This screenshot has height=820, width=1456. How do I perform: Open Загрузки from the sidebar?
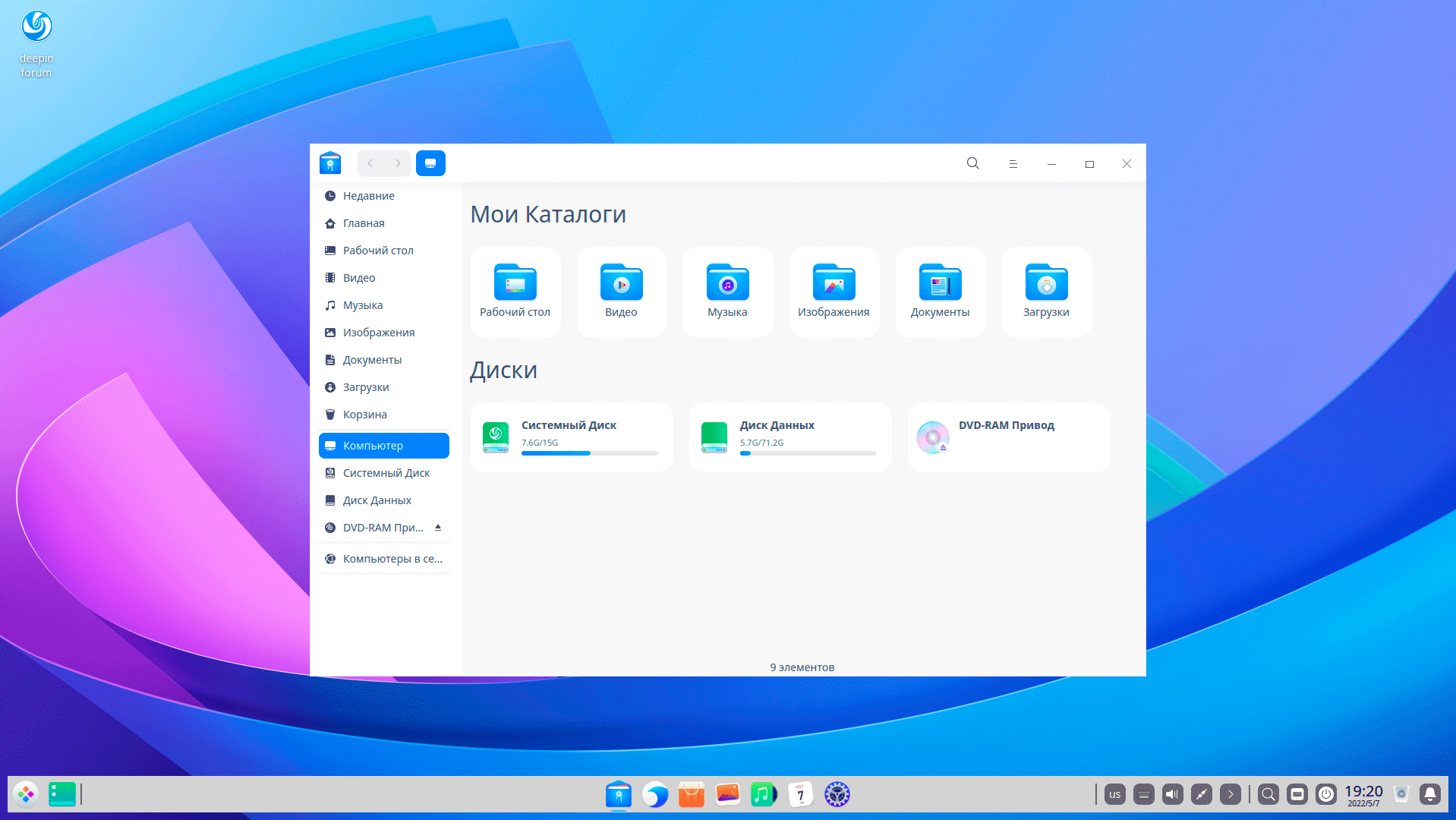click(384, 387)
